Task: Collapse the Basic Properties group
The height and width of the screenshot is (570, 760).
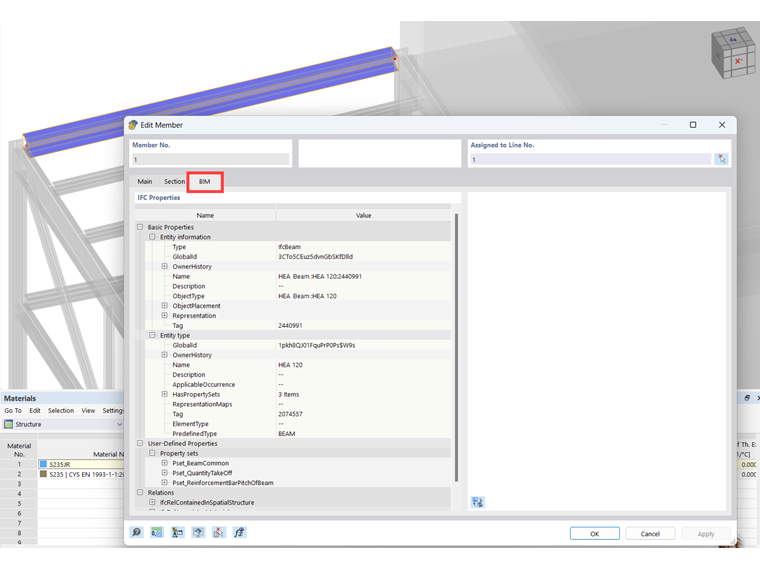Action: click(140, 227)
